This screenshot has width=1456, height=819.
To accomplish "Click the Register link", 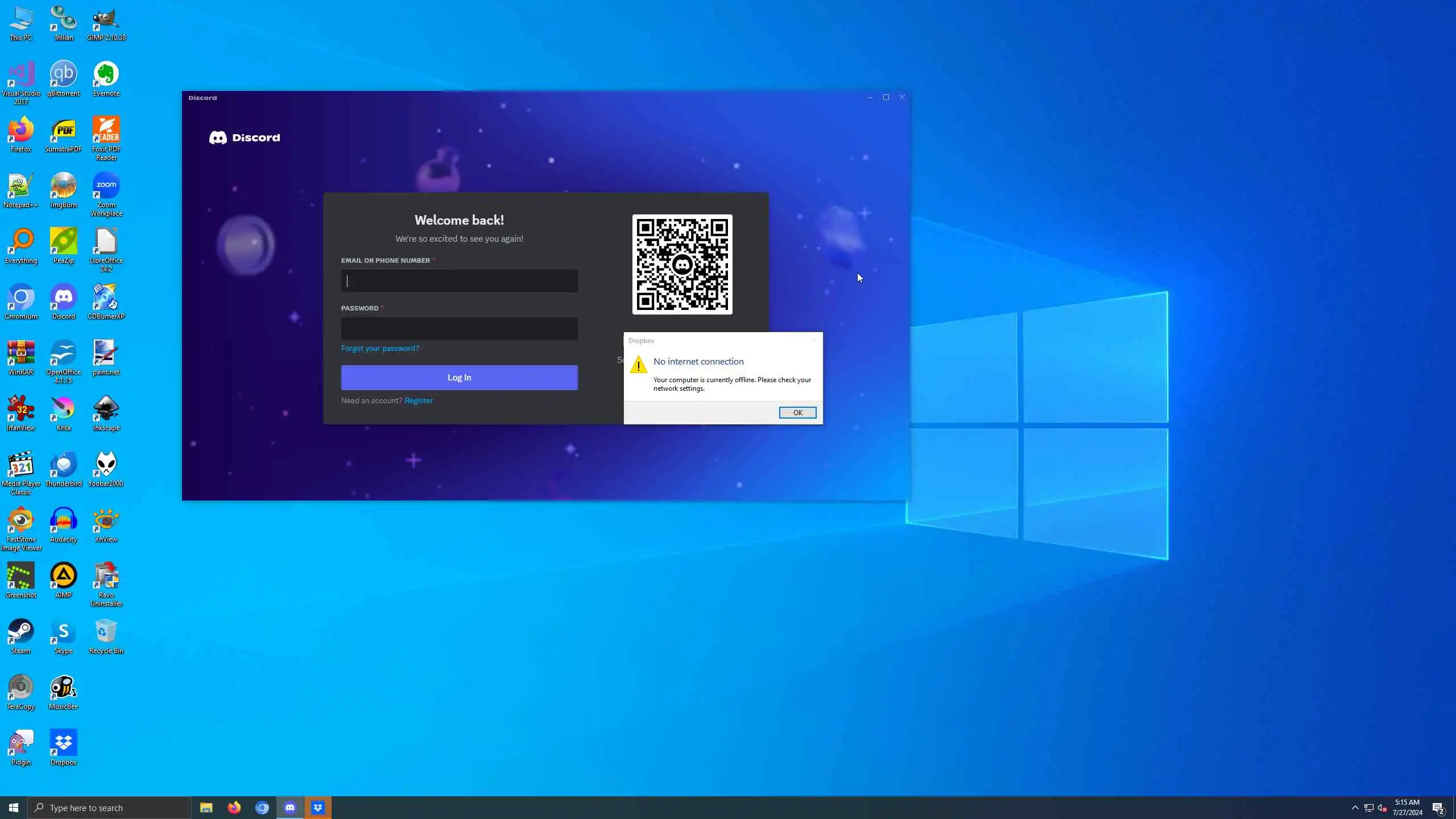I will [418, 400].
